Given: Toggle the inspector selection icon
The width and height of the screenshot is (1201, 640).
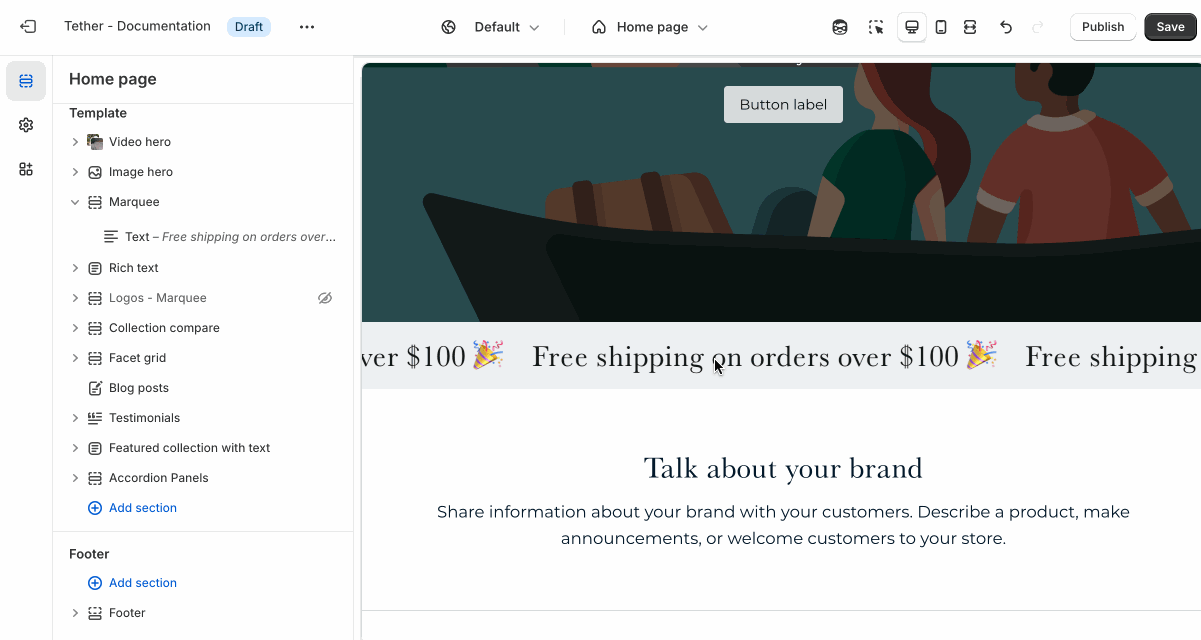Looking at the screenshot, I should [x=876, y=27].
